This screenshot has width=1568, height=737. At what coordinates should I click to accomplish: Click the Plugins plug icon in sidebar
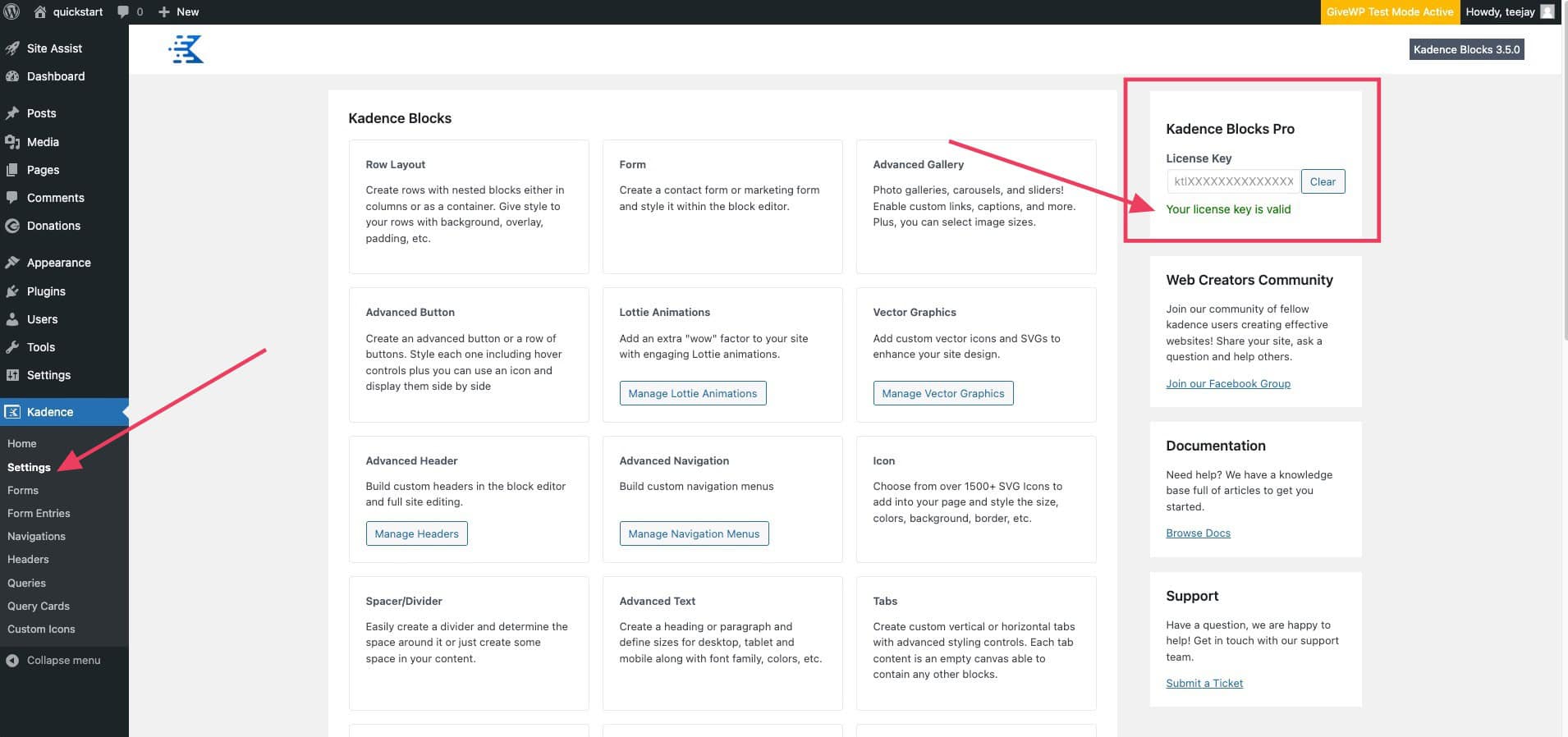[x=12, y=291]
